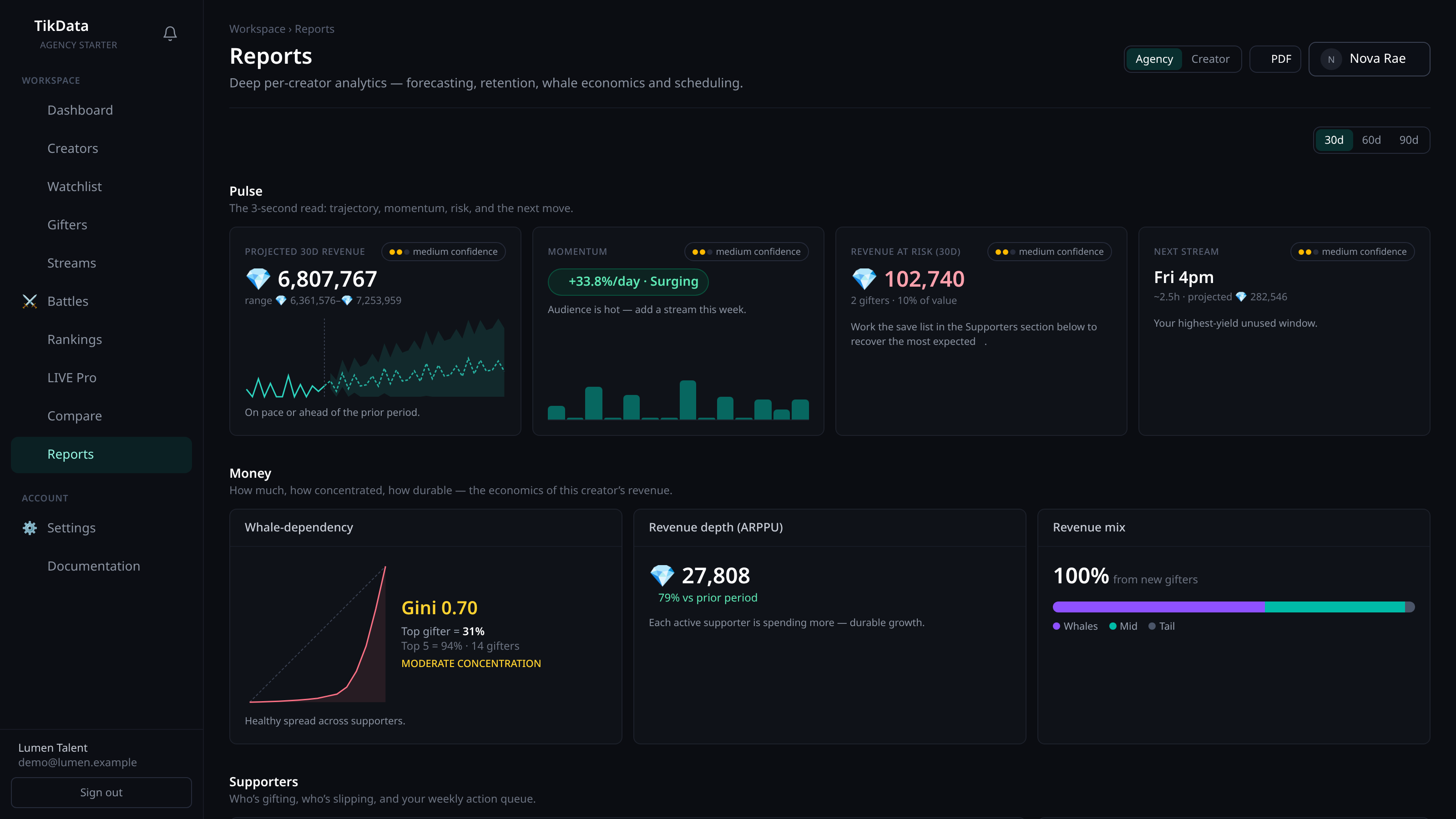Click the diamond icon beside 102,740
The width and height of the screenshot is (1456, 819).
coord(864,278)
